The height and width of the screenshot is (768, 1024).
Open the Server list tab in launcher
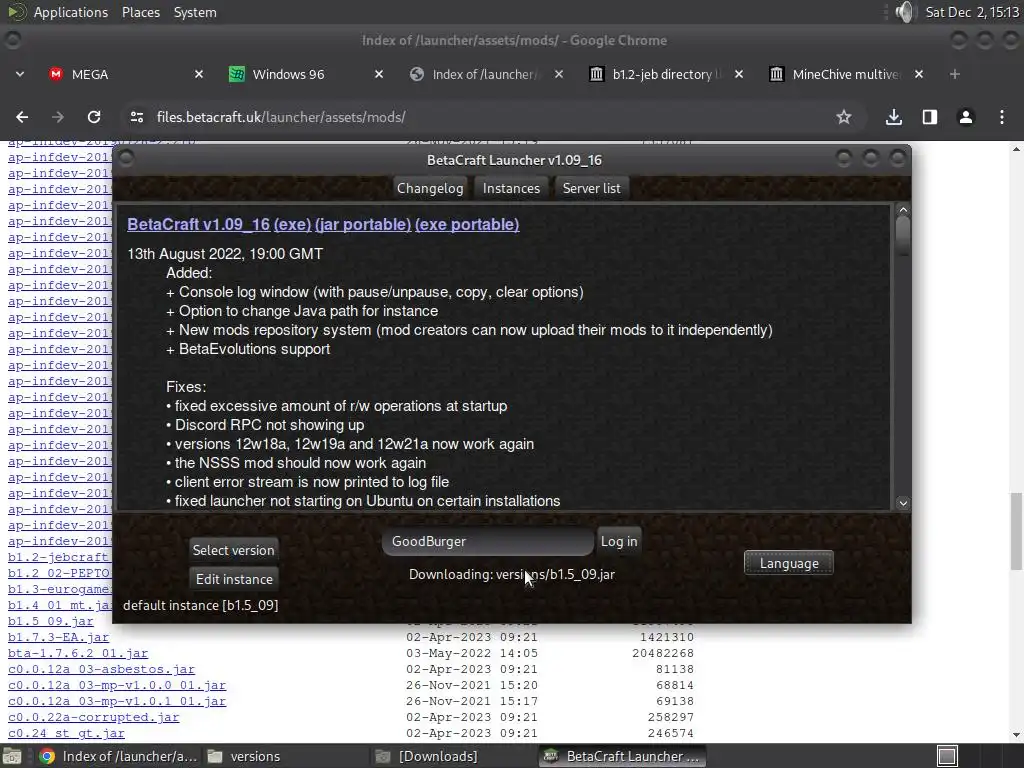pos(592,188)
